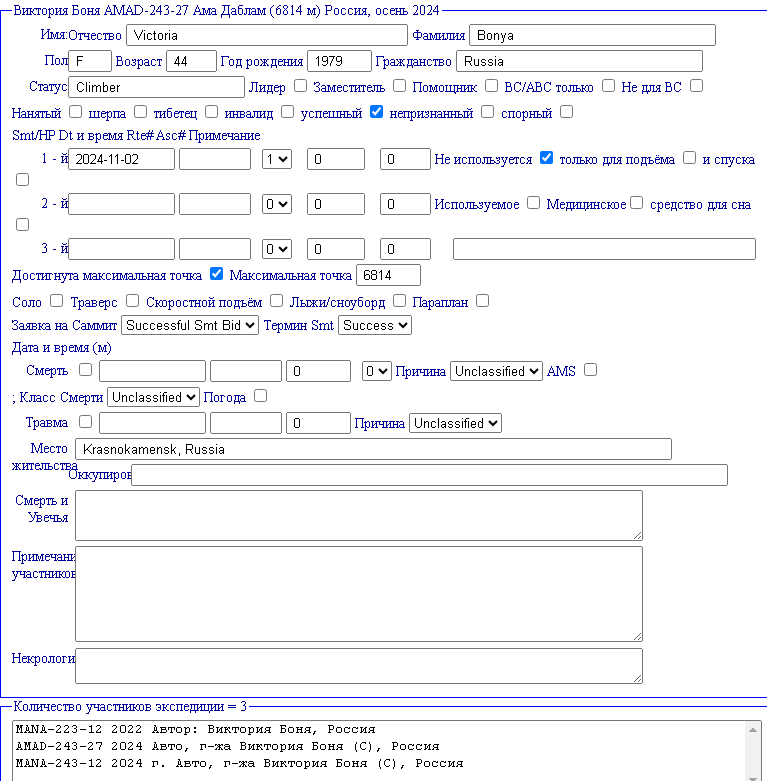Focus the Пол field
This screenshot has height=781, width=767.
point(90,61)
